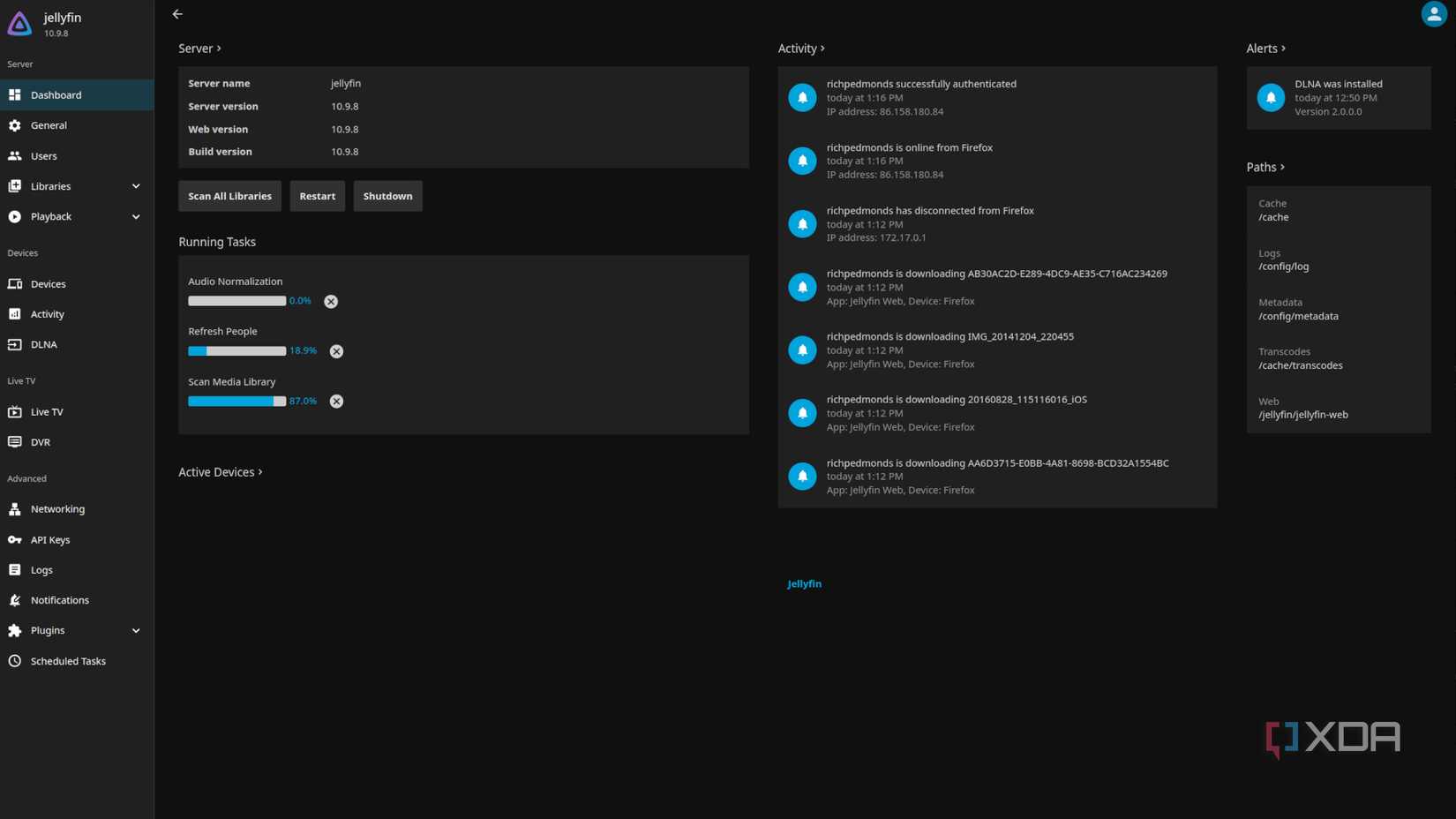Open Logs page in sidebar
This screenshot has height=819, width=1456.
pyautogui.click(x=77, y=570)
